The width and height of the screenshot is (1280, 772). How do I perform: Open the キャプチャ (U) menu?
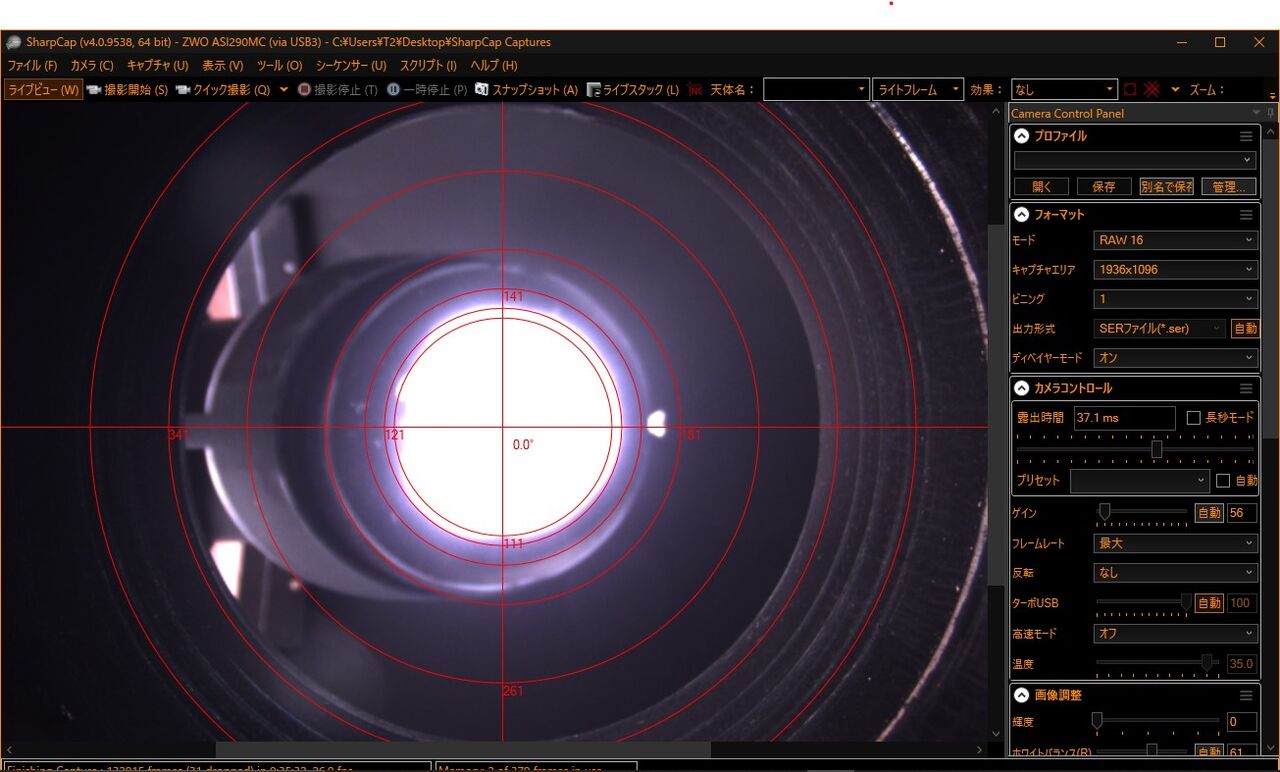click(x=157, y=65)
